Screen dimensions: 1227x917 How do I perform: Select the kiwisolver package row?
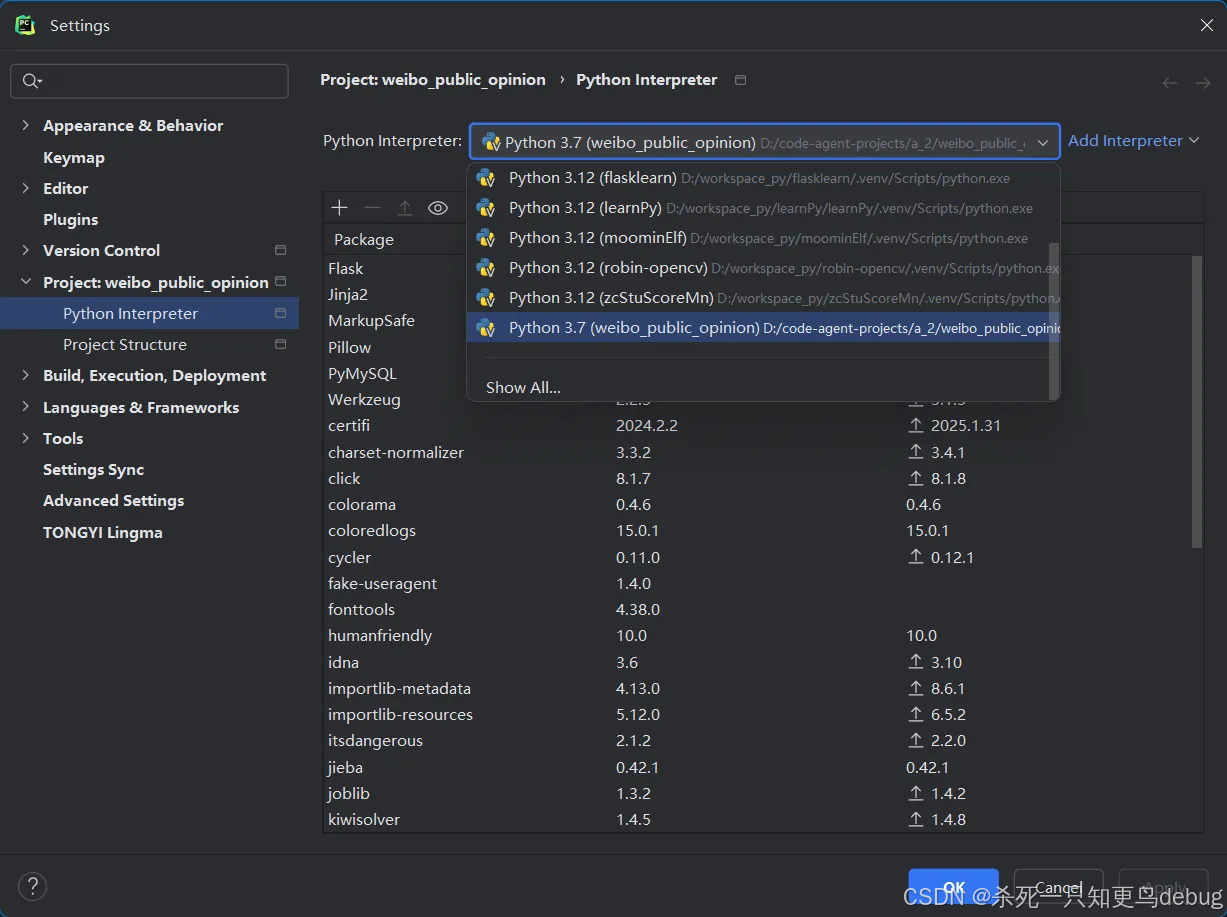758,819
